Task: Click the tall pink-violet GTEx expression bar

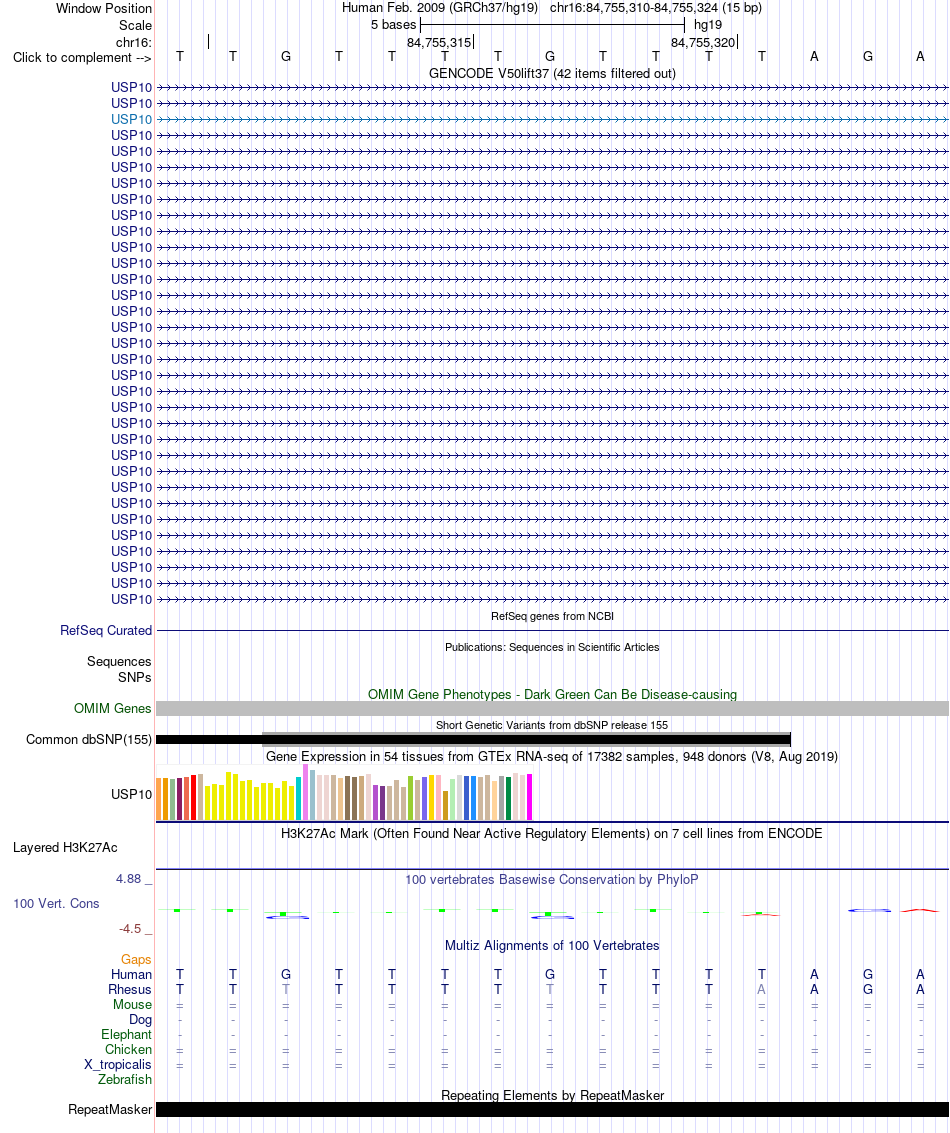Action: tap(306, 792)
